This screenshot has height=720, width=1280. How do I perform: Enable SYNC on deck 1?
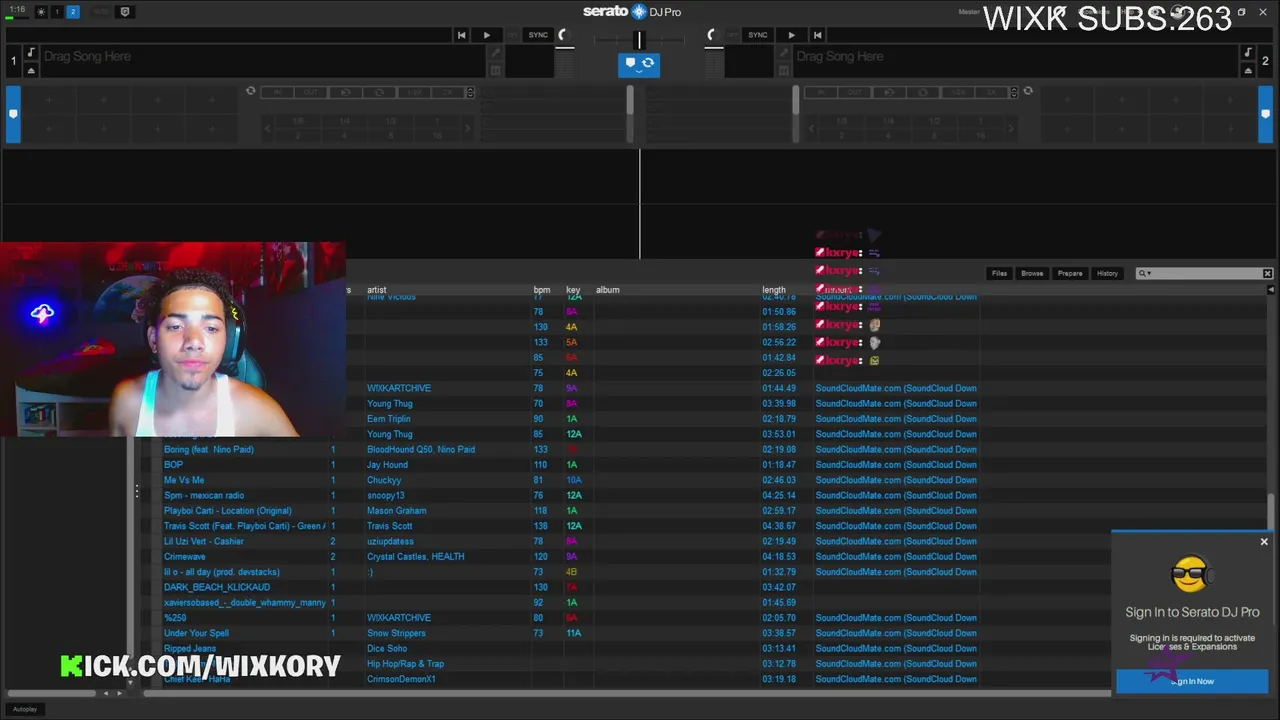(x=538, y=35)
